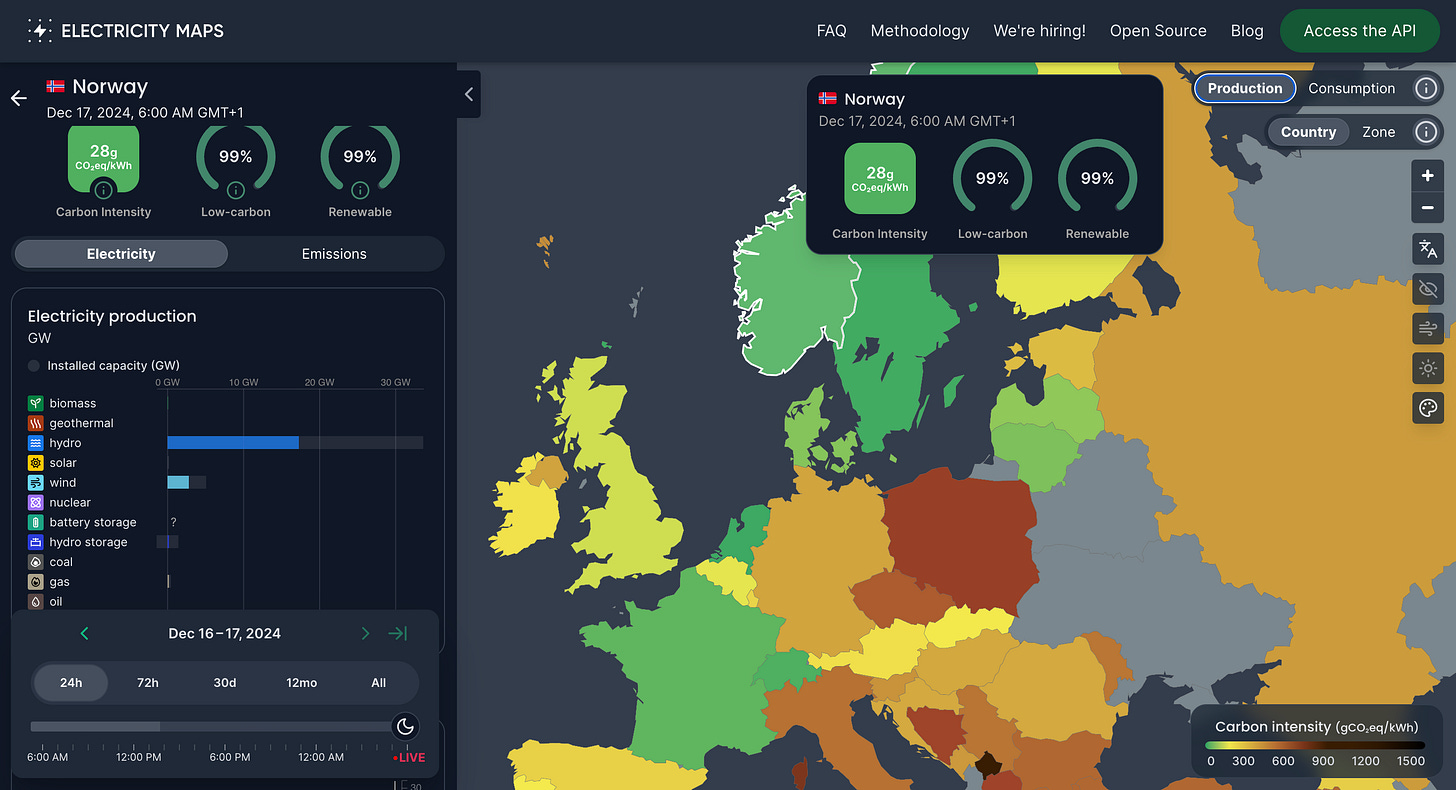Viewport: 1456px width, 790px height.
Task: Open the FAQ link
Action: click(x=831, y=31)
